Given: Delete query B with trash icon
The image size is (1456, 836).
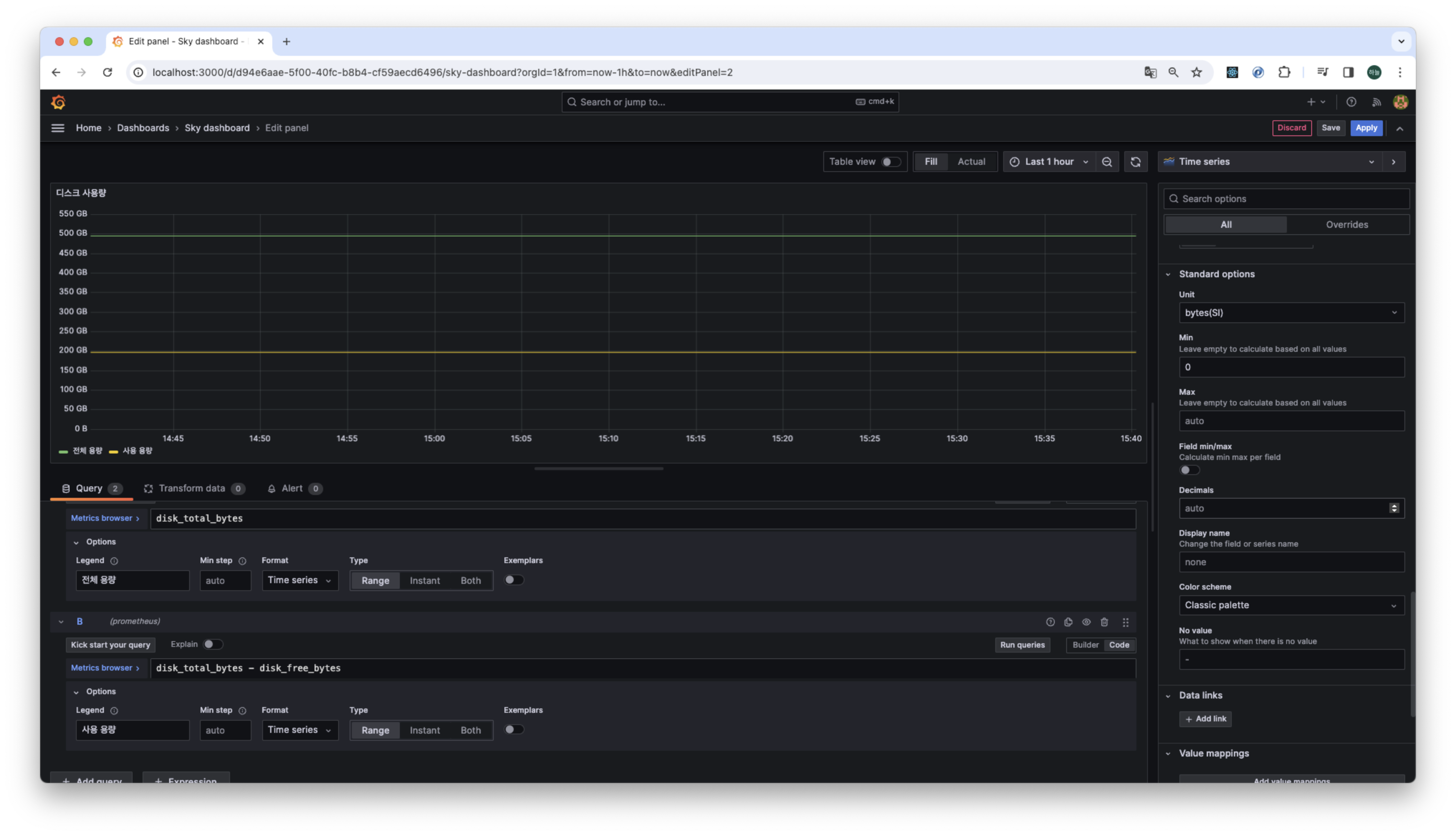Looking at the screenshot, I should 1103,622.
